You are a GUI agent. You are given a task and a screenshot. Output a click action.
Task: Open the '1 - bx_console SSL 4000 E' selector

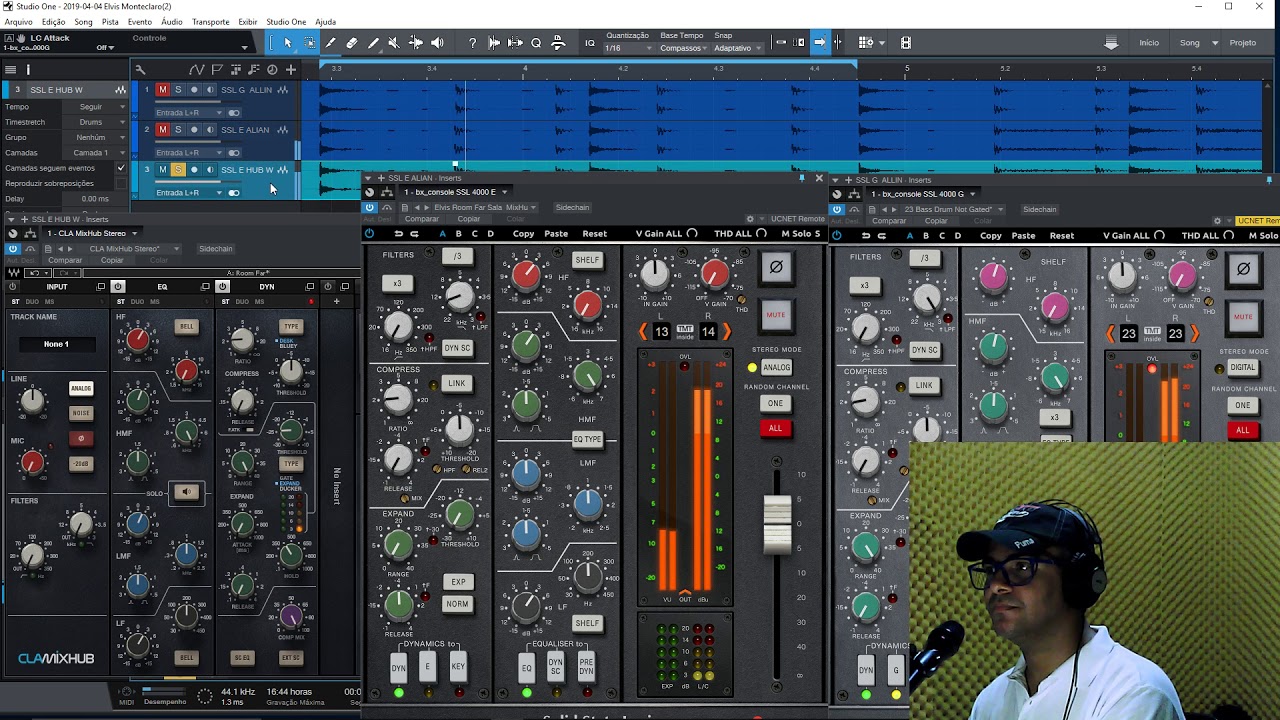[x=456, y=192]
